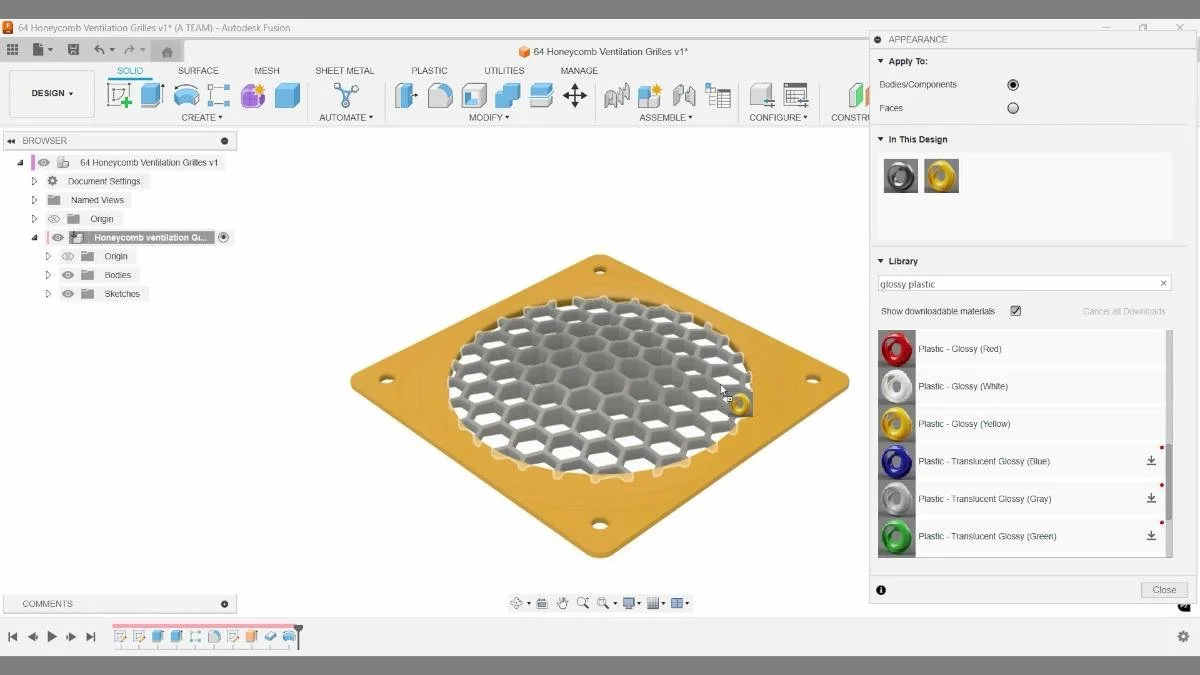This screenshot has width=1200, height=675.
Task: Select the Plastic - Glossy (Yellow) material swatch
Action: tap(896, 423)
